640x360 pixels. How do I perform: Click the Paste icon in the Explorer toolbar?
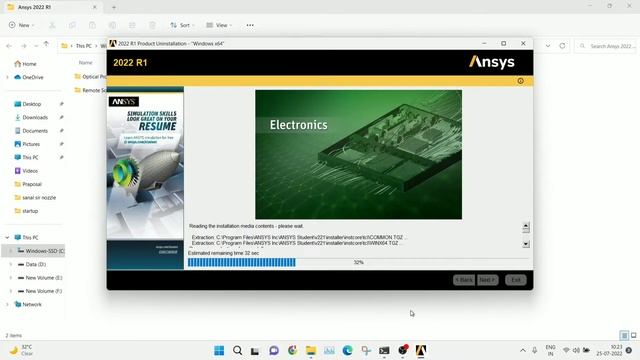pos(92,25)
